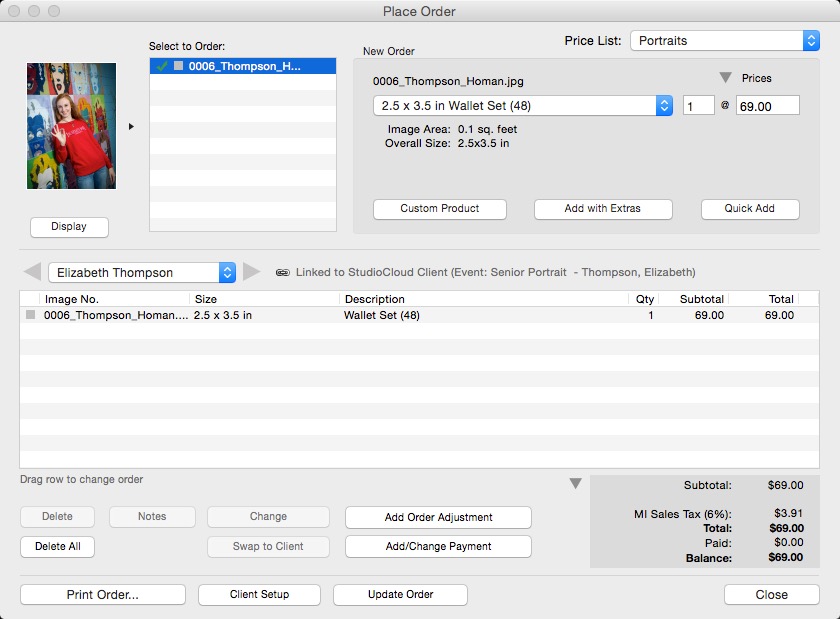Click the right arrow to next client

252,272
